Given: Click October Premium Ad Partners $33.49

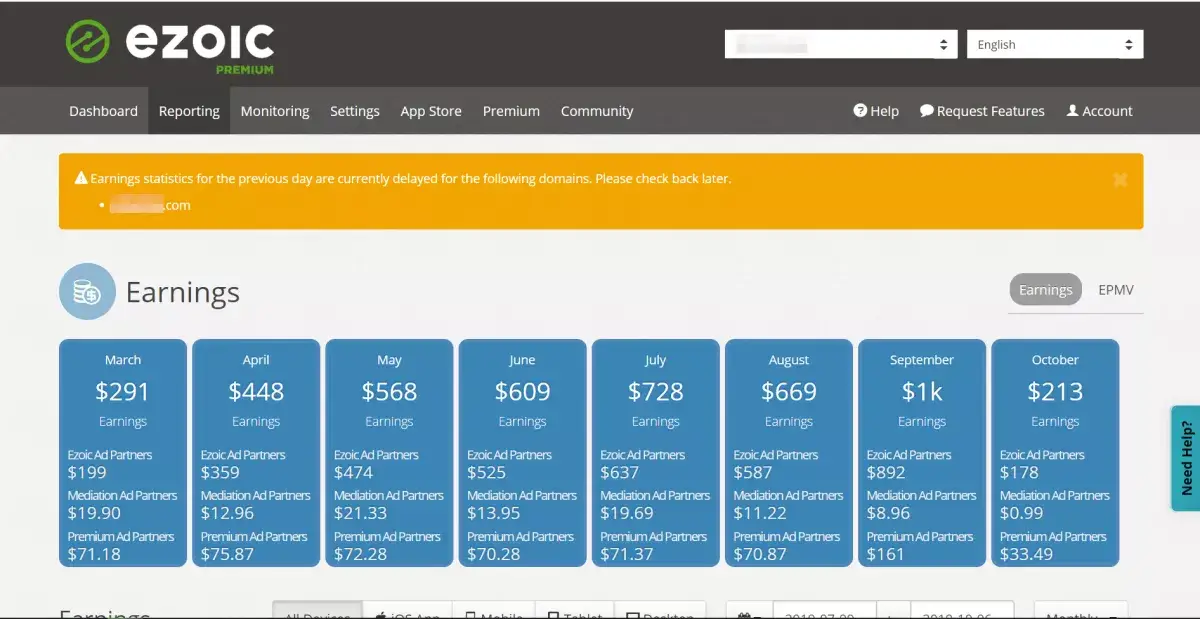Looking at the screenshot, I should point(1027,554).
